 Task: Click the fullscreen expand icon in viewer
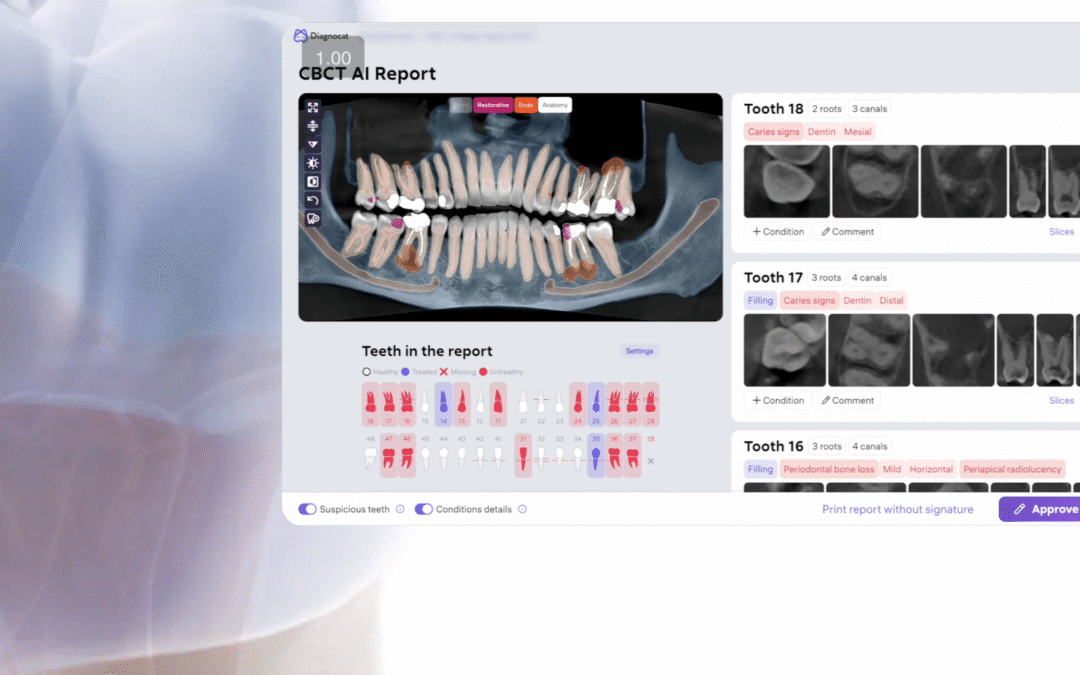313,108
